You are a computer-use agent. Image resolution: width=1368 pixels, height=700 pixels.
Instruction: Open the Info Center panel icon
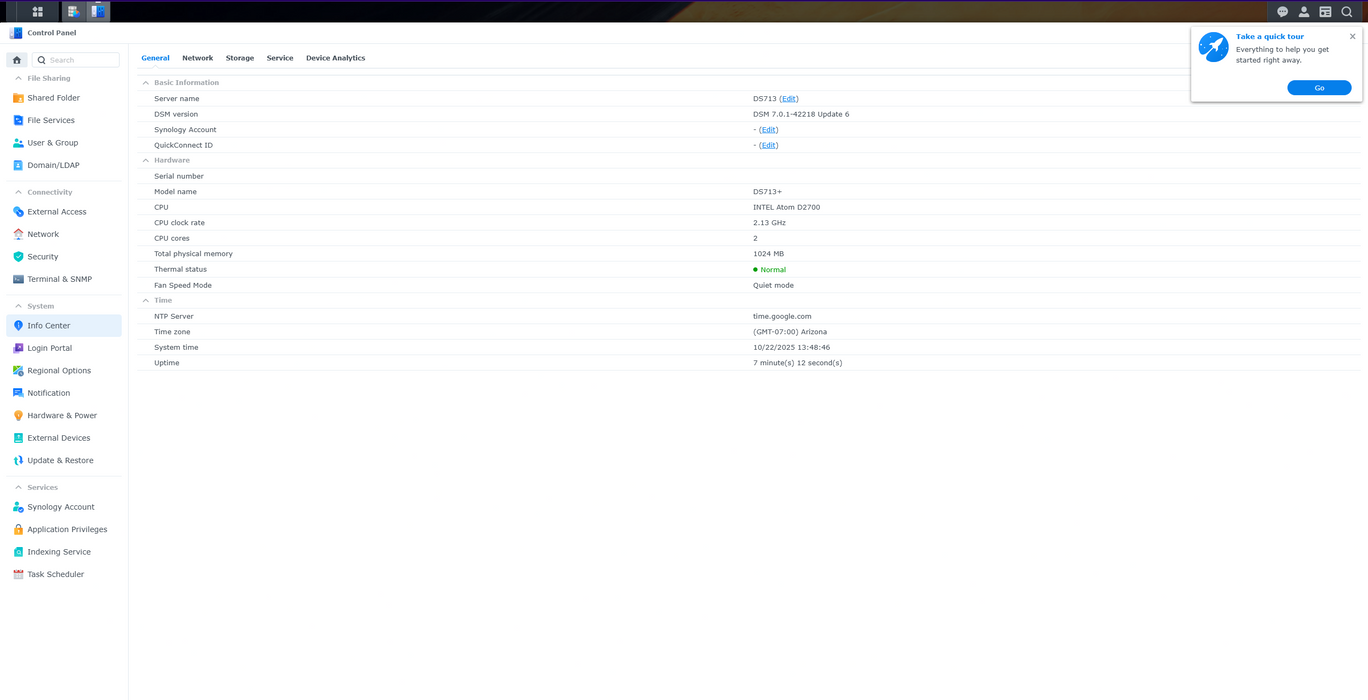tap(17, 325)
